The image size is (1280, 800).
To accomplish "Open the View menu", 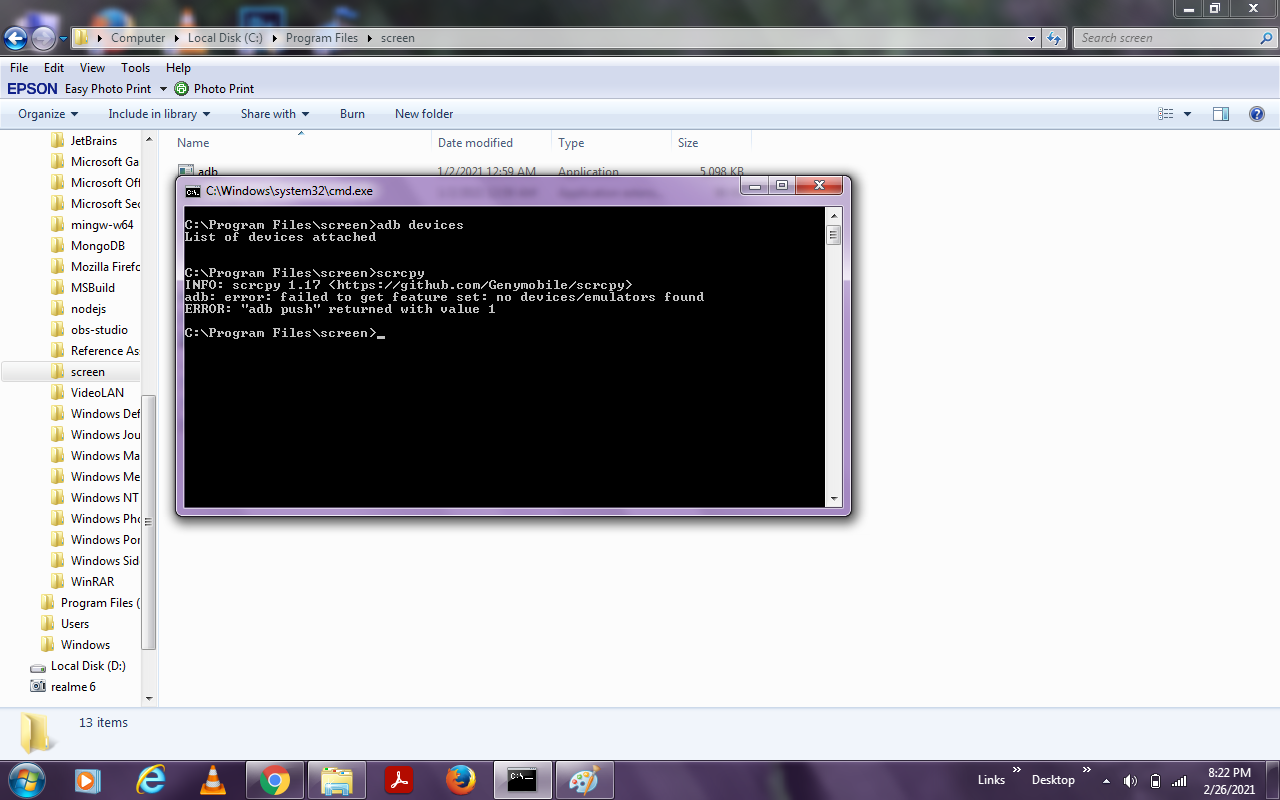I will pyautogui.click(x=91, y=67).
